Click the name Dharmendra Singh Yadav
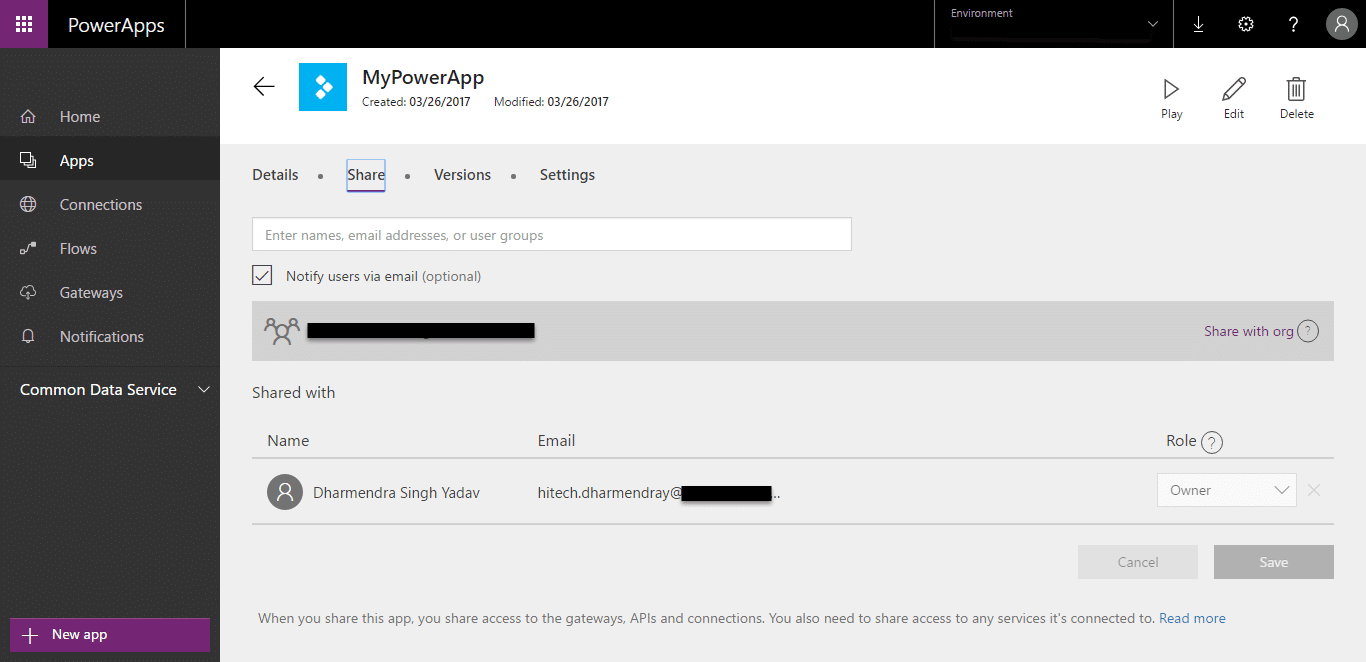 click(x=396, y=493)
